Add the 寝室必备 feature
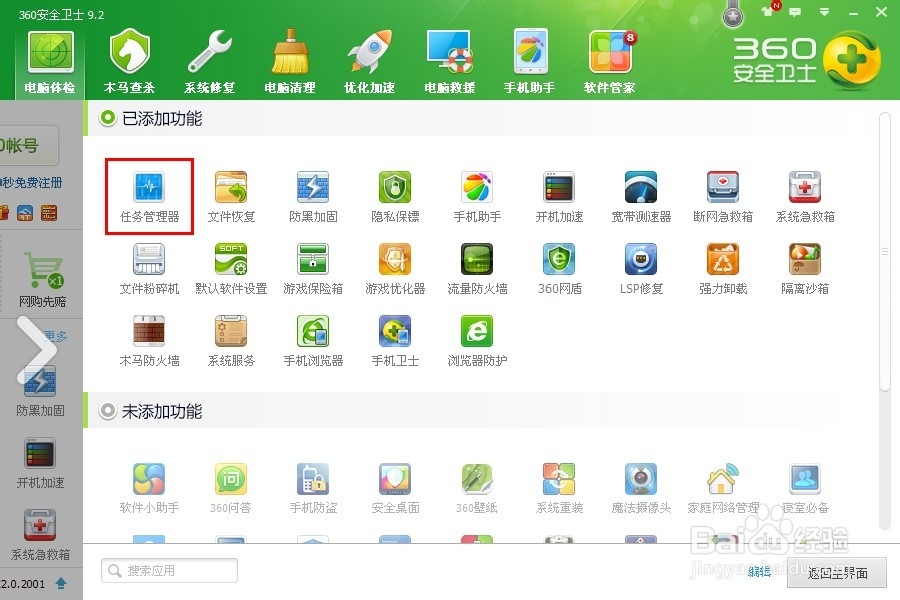The height and width of the screenshot is (600, 900). click(x=805, y=488)
